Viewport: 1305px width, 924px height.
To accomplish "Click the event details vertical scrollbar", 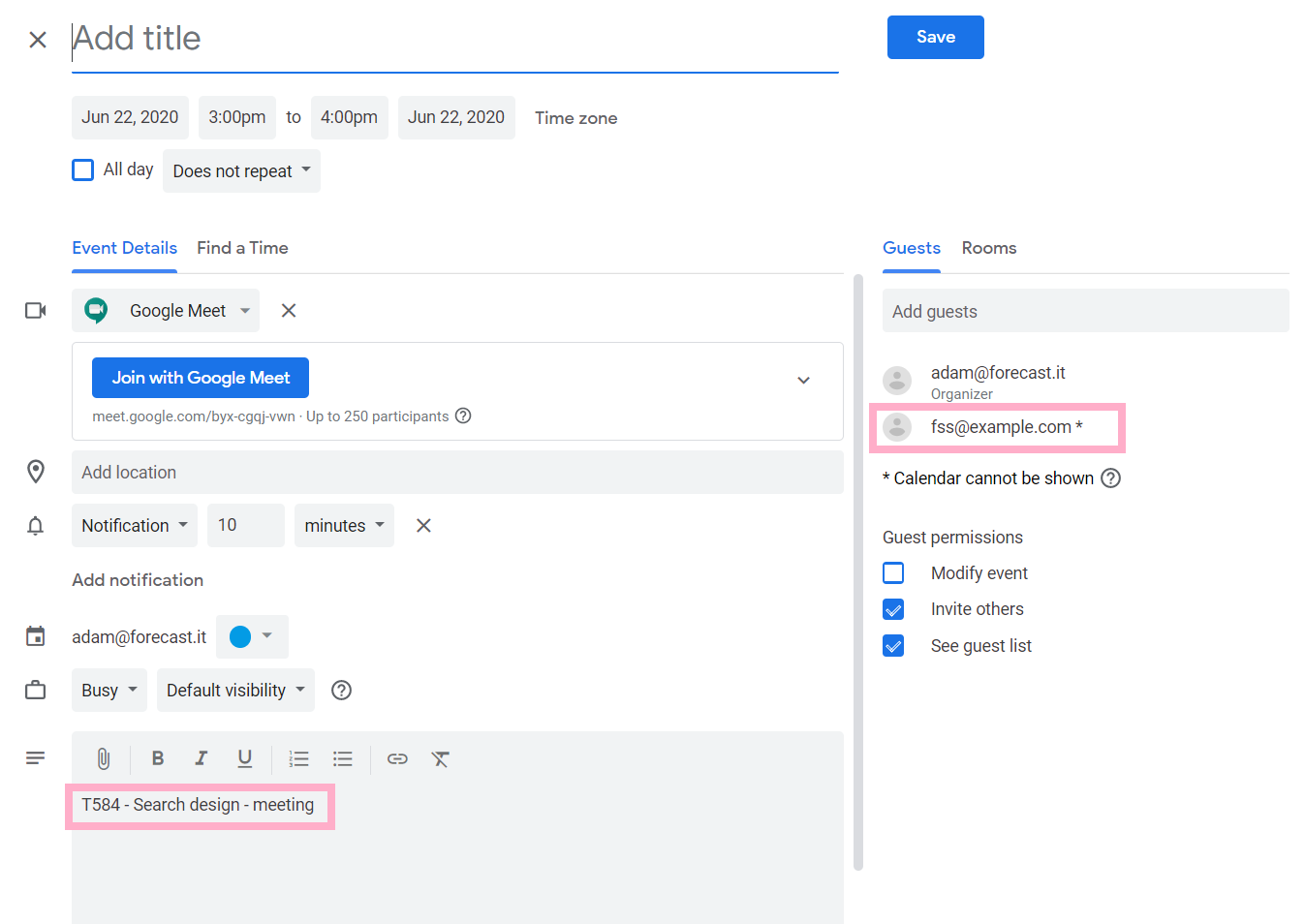I will click(x=858, y=571).
